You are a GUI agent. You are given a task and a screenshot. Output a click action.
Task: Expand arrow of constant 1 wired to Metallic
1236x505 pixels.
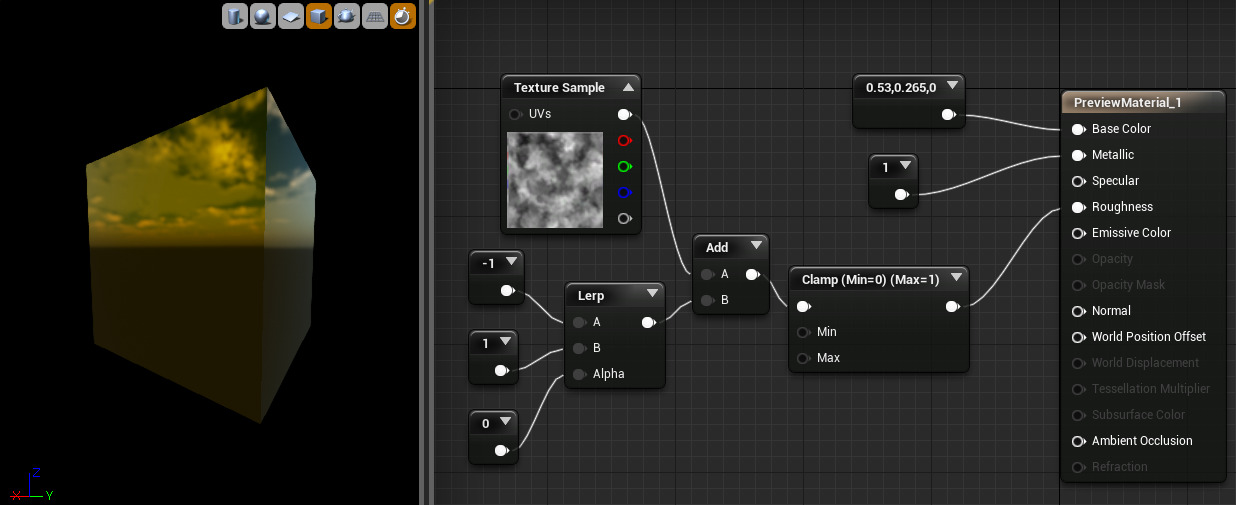[905, 166]
